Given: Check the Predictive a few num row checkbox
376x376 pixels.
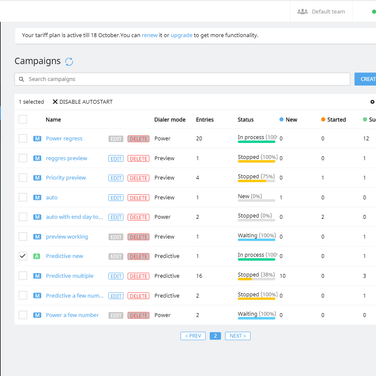Looking at the screenshot, I should pos(23,295).
